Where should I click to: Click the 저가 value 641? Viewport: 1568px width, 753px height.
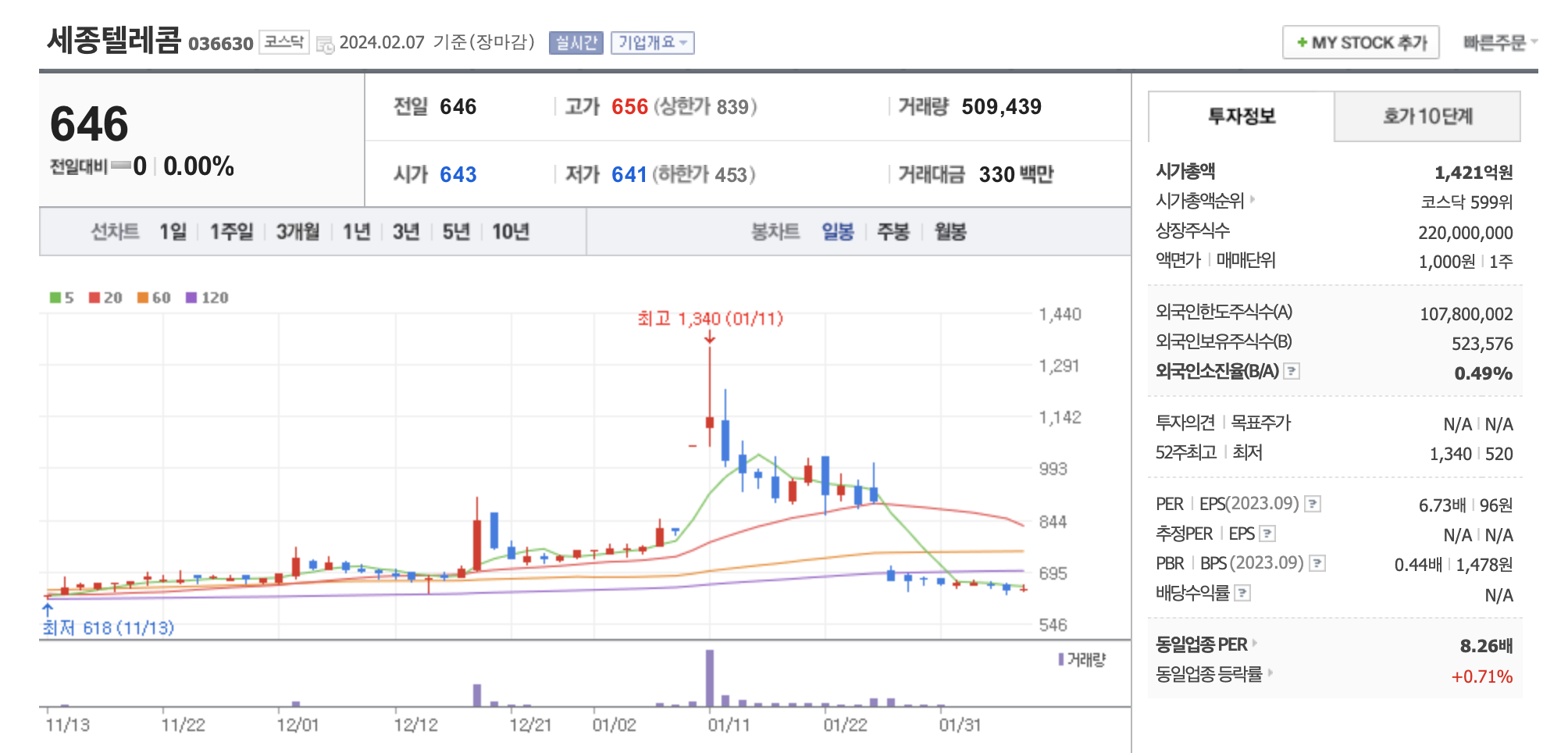(629, 175)
